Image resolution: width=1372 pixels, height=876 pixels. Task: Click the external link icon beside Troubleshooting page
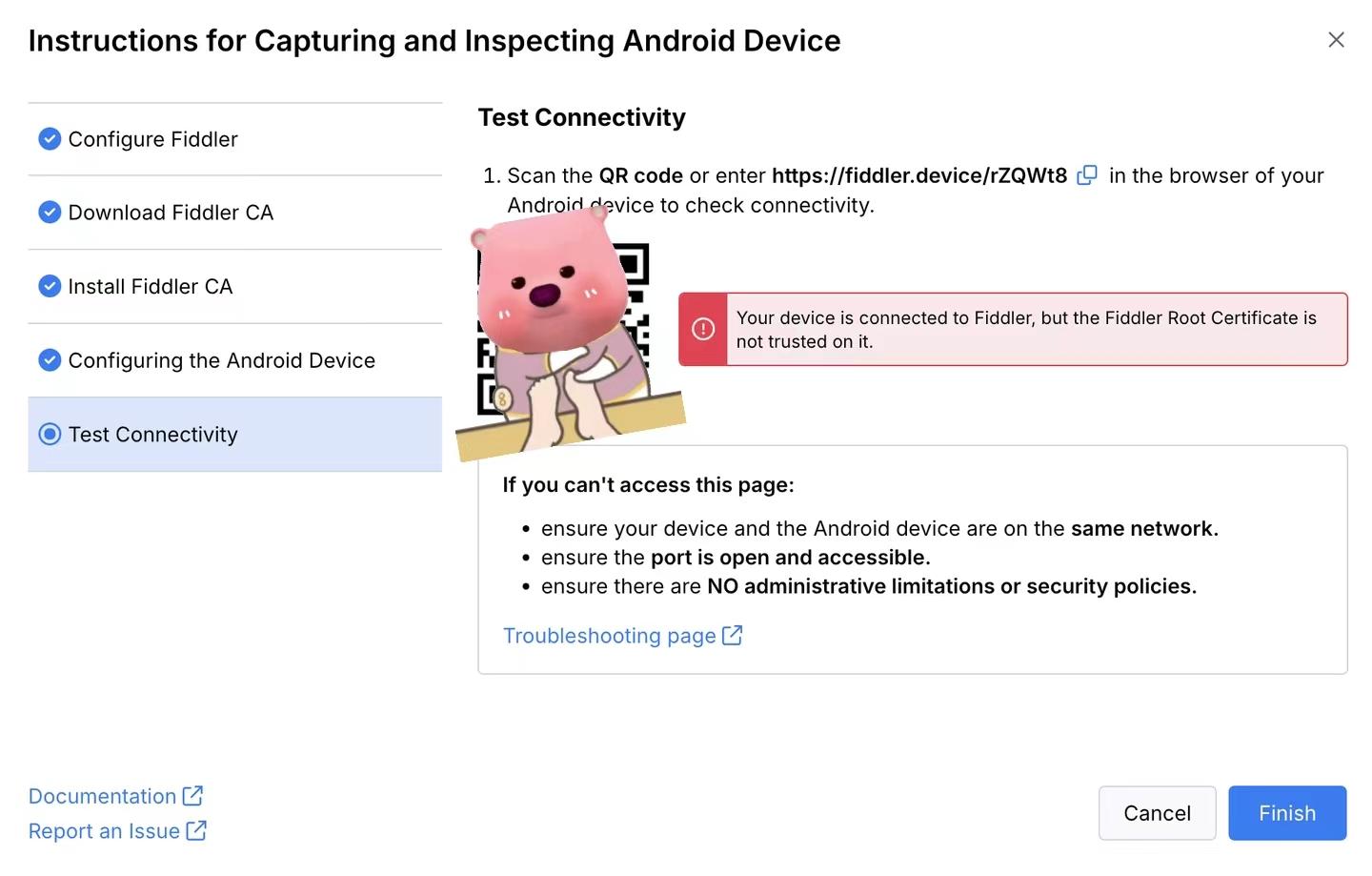coord(732,636)
